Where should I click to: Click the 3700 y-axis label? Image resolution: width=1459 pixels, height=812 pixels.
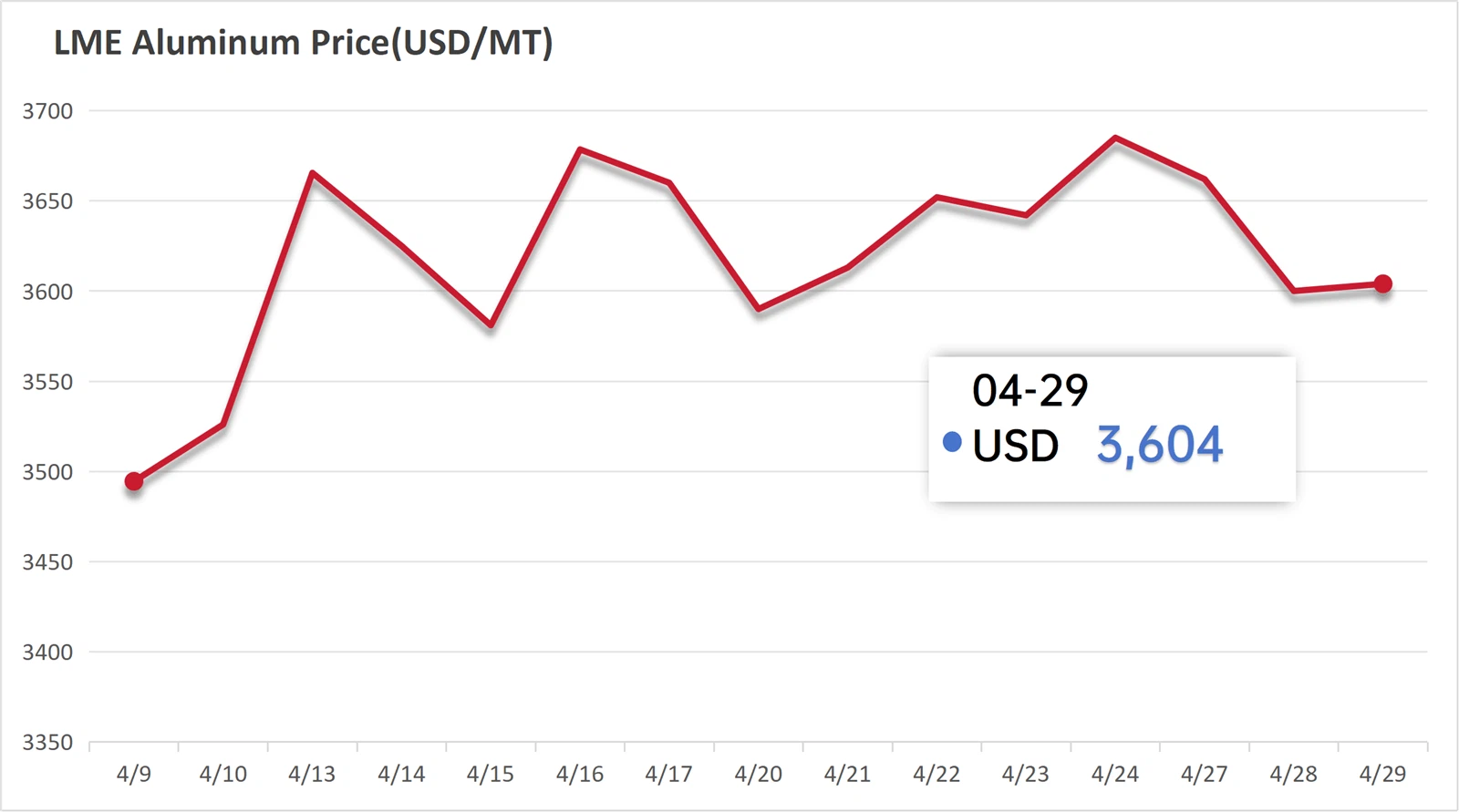(x=47, y=111)
